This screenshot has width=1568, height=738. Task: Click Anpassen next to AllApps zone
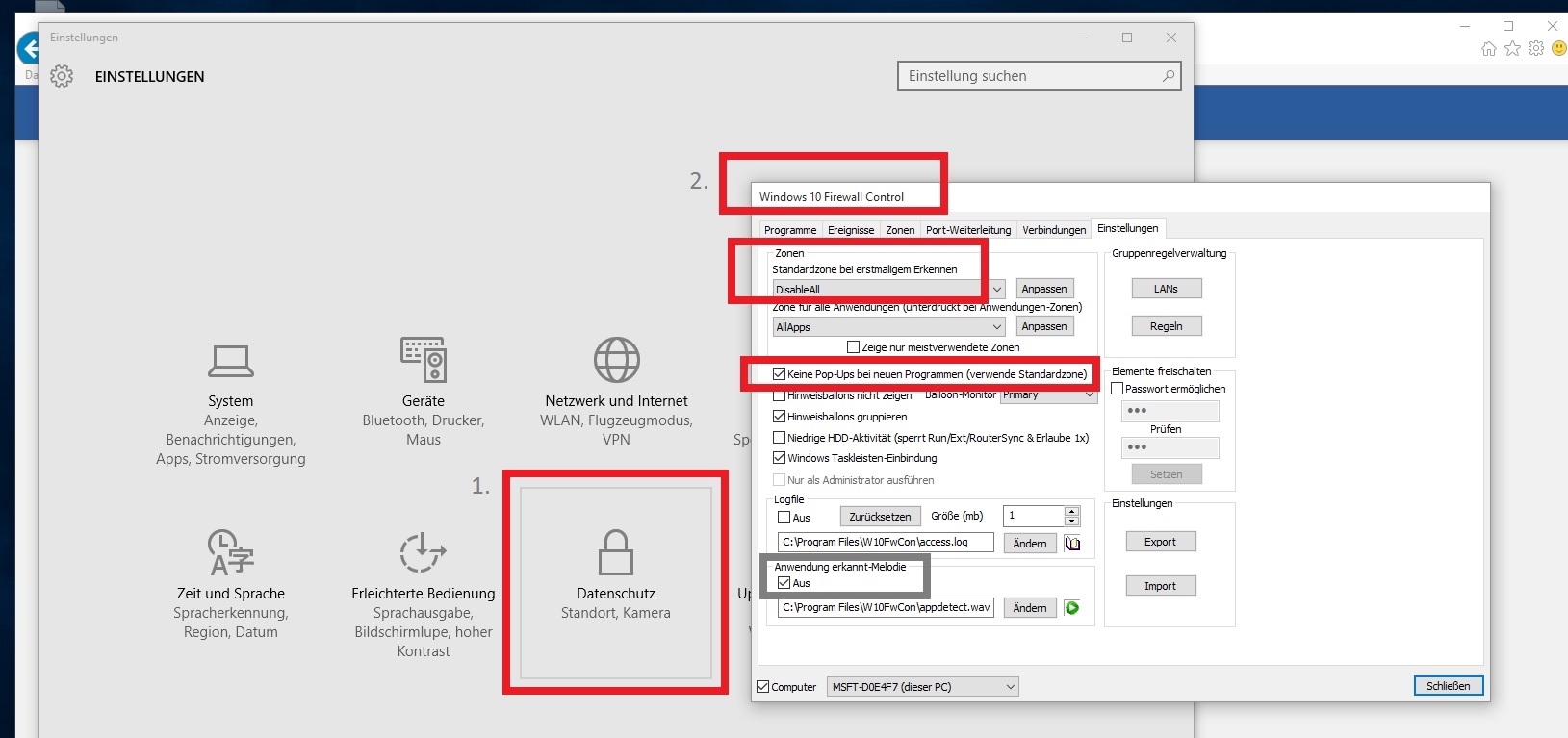pyautogui.click(x=1044, y=326)
